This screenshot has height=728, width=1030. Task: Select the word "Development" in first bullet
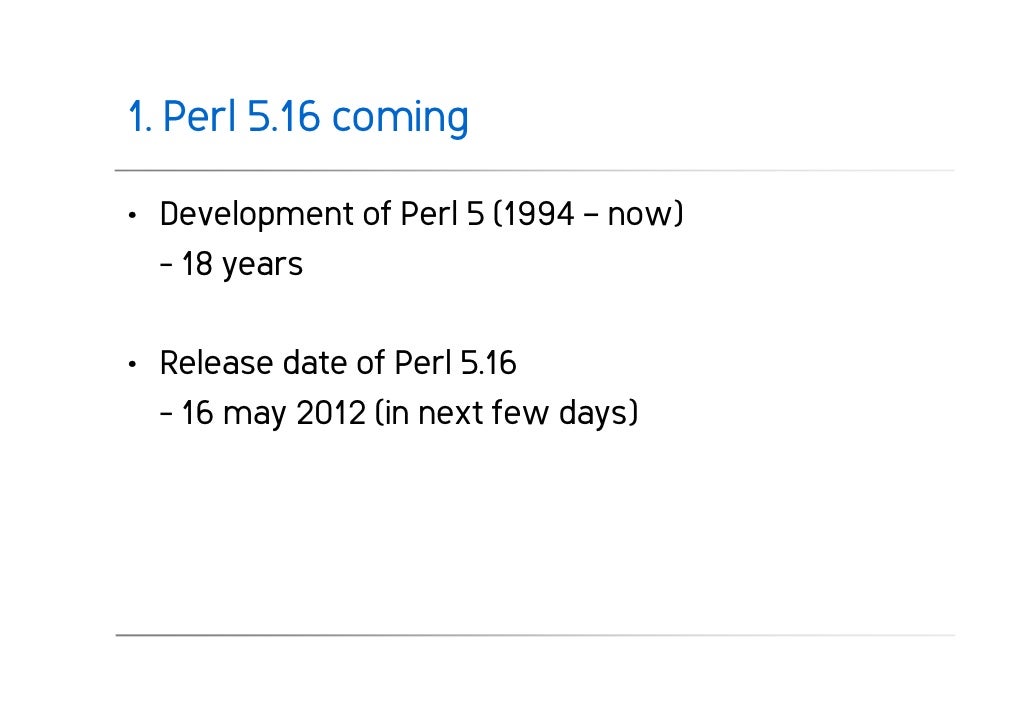[x=257, y=216]
